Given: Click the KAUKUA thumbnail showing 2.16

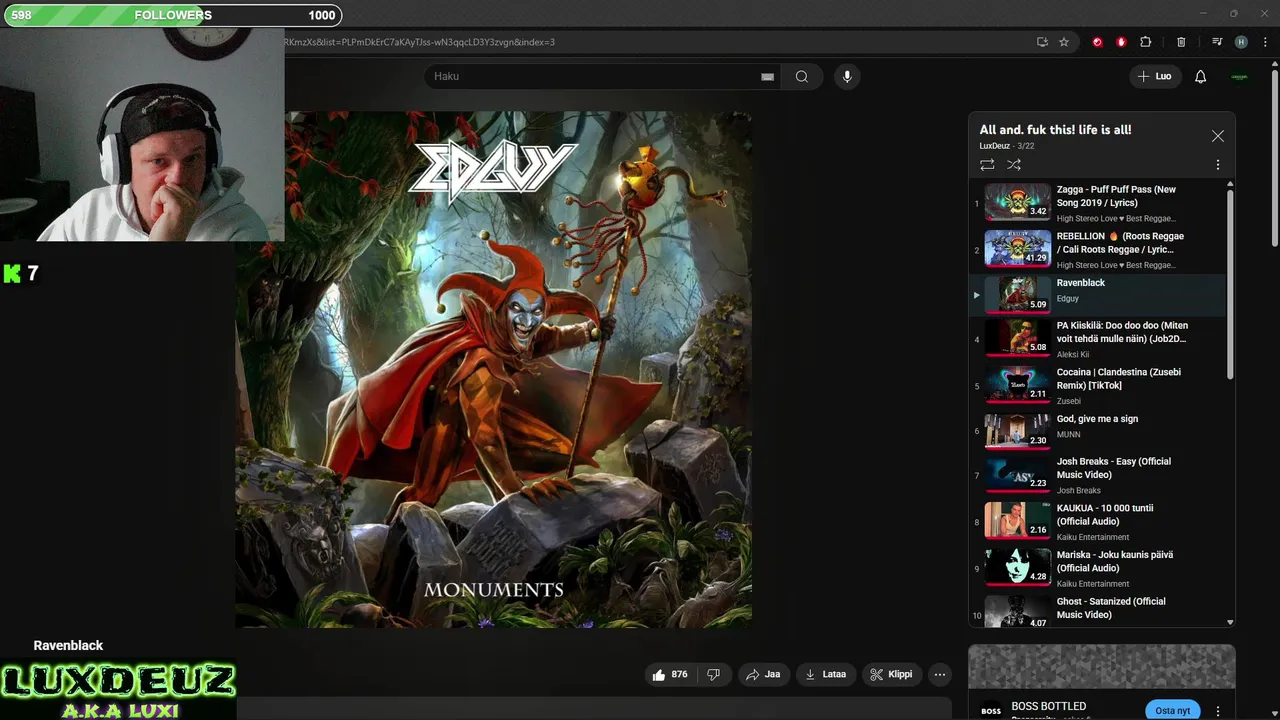Looking at the screenshot, I should (1017, 520).
